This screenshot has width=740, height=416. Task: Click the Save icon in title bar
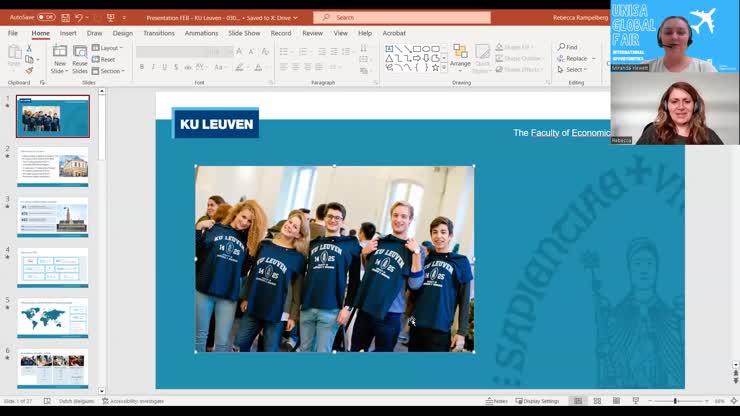[x=65, y=17]
